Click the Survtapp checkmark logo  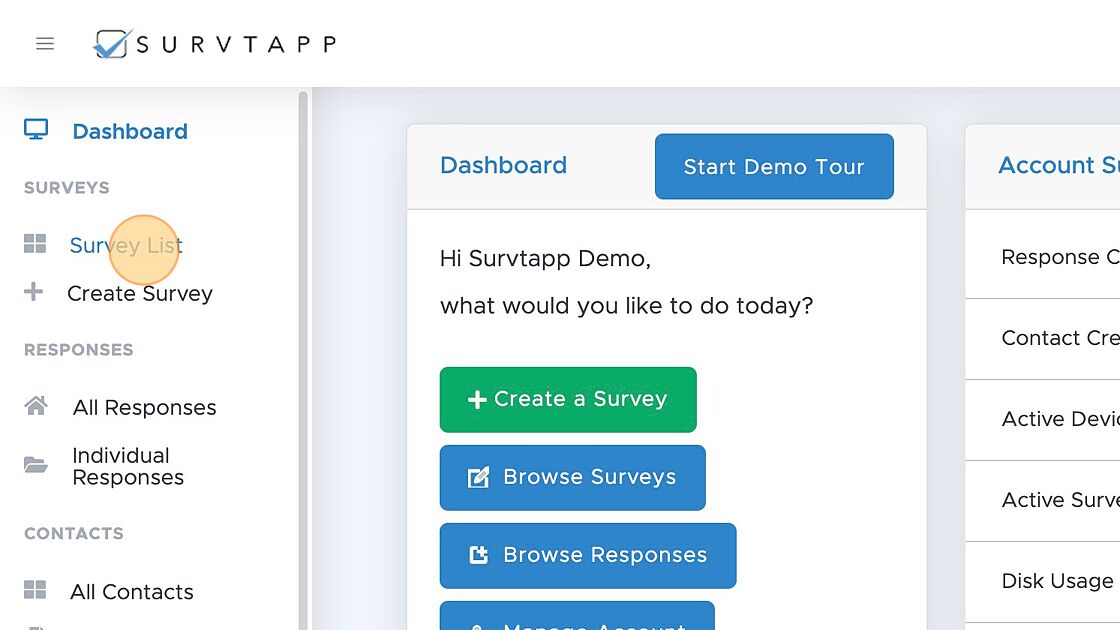click(113, 44)
